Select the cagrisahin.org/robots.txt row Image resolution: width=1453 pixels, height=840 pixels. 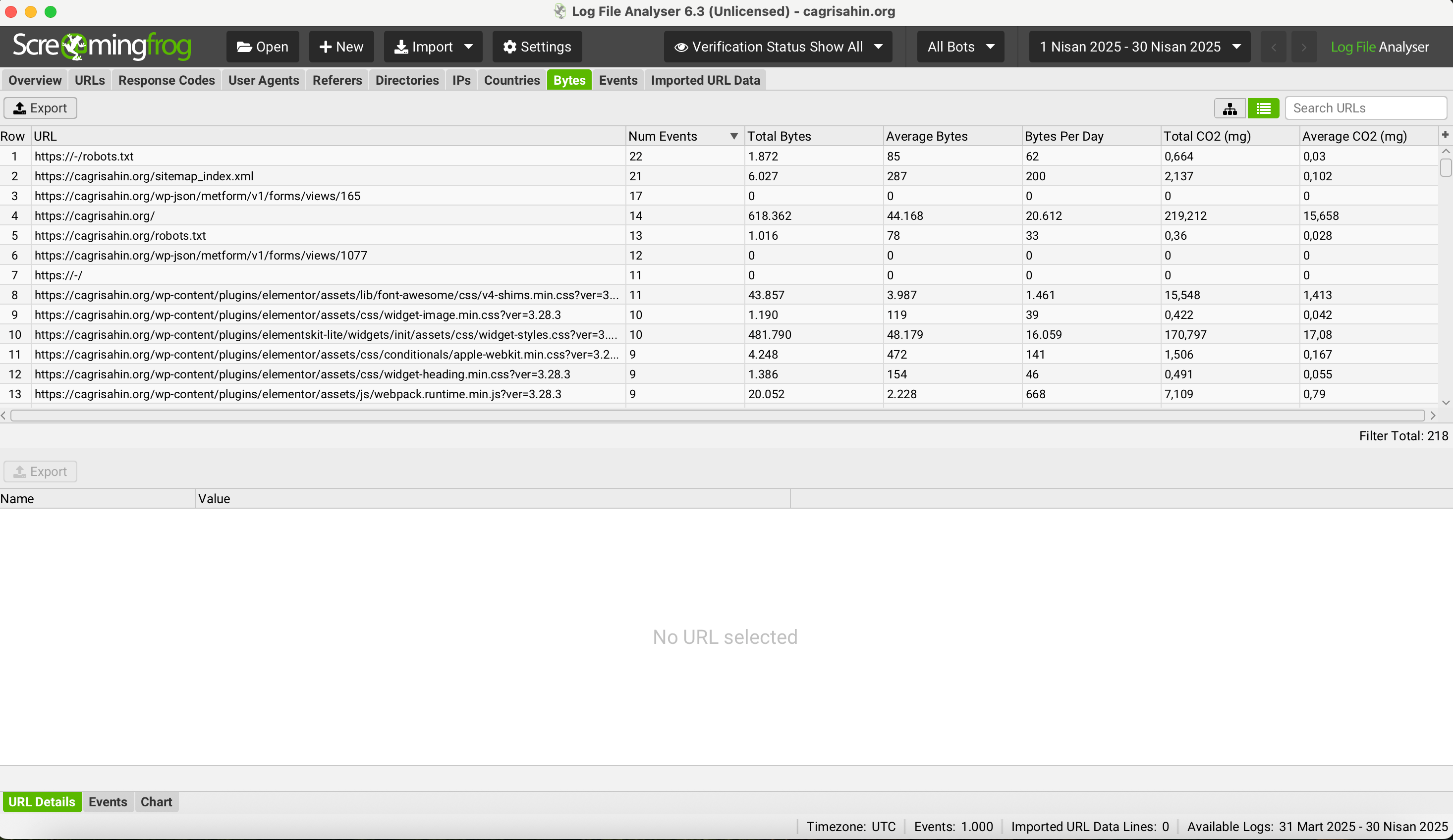pos(719,235)
